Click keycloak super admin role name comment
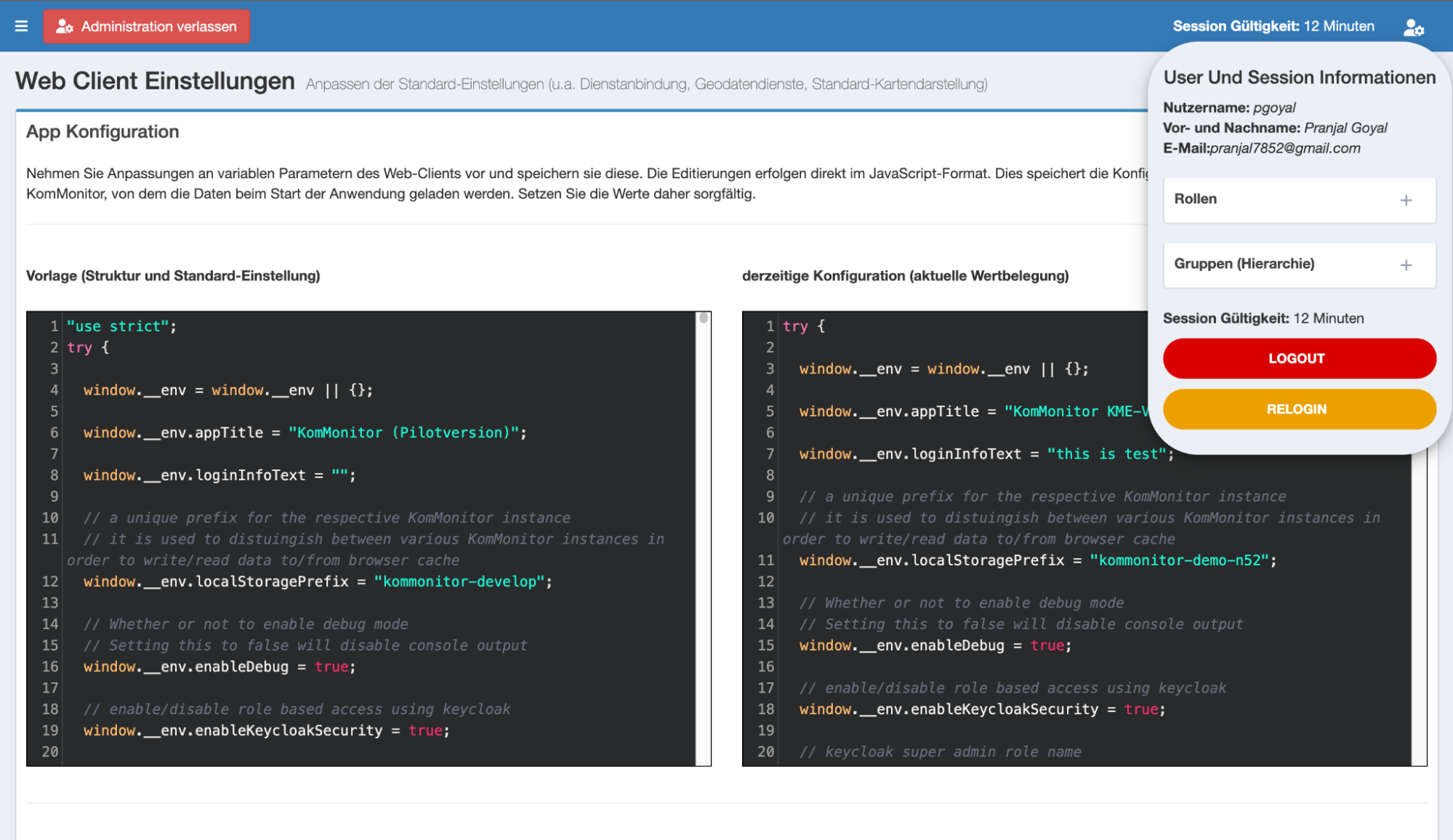The width and height of the screenshot is (1453, 840). point(941,752)
